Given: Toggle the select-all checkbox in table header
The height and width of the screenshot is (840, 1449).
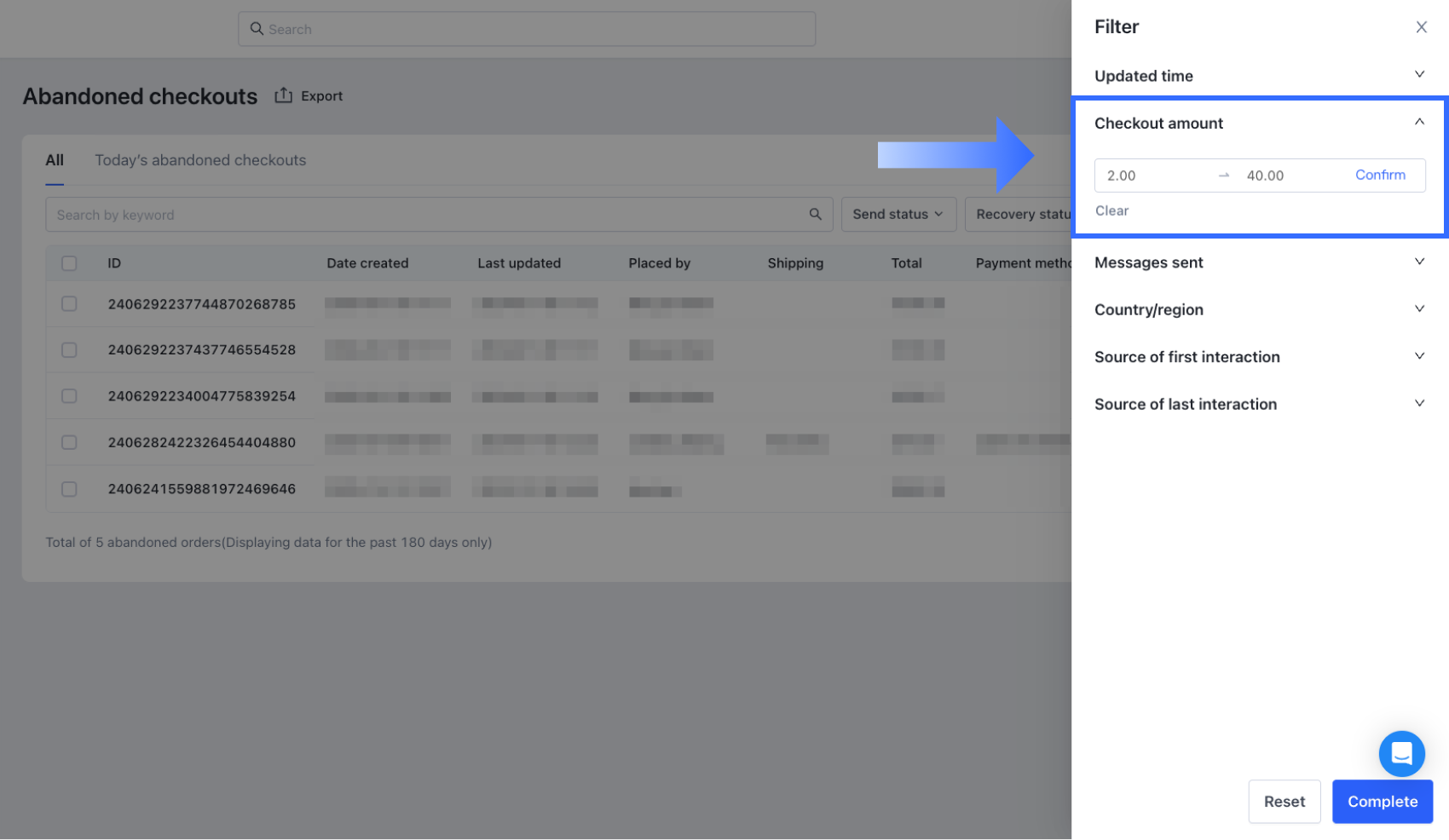Looking at the screenshot, I should [x=69, y=263].
